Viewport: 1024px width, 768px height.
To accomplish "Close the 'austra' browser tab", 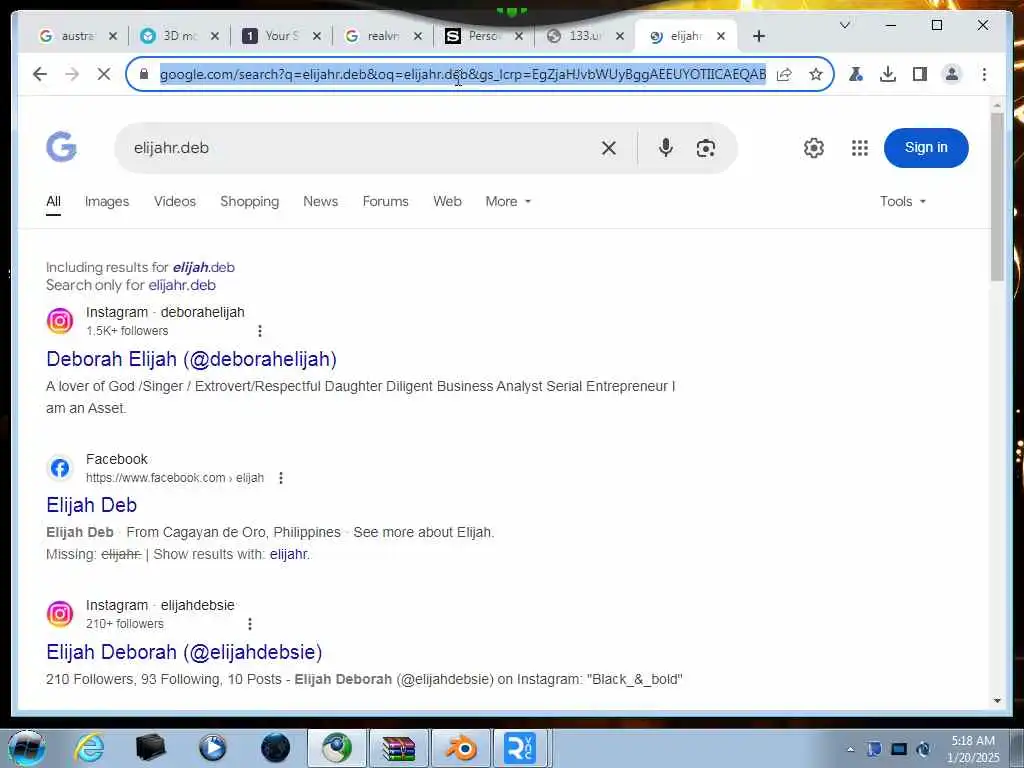I will (113, 37).
